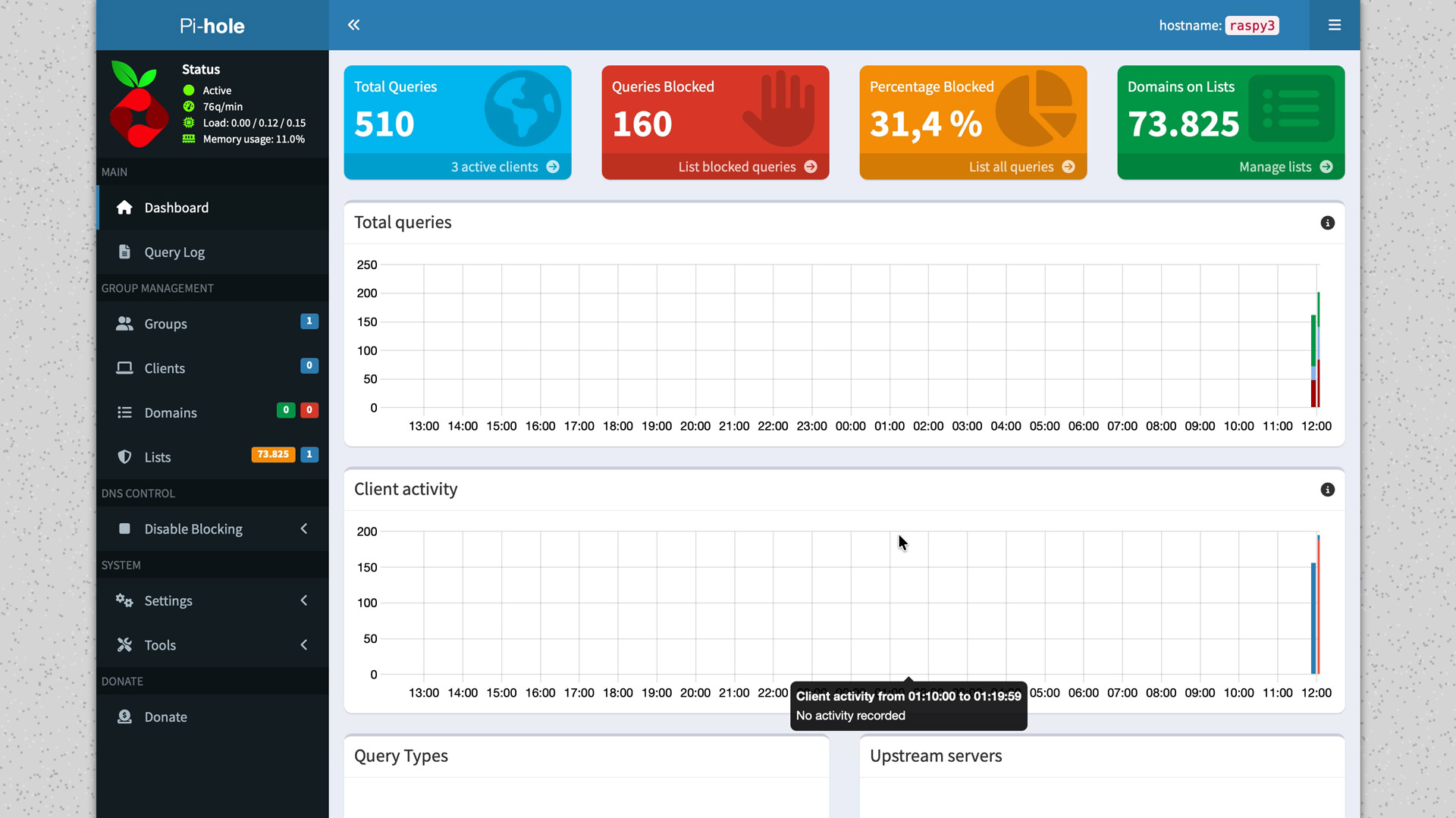
Task: Show the Client activity info tooltip
Action: tap(1327, 489)
